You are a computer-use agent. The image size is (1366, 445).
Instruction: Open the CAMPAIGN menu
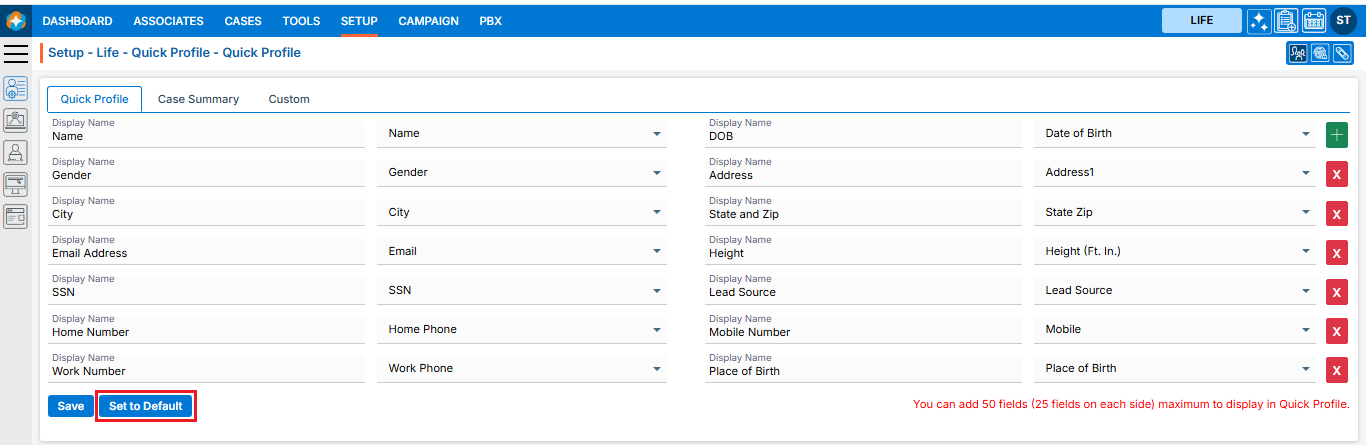point(428,21)
